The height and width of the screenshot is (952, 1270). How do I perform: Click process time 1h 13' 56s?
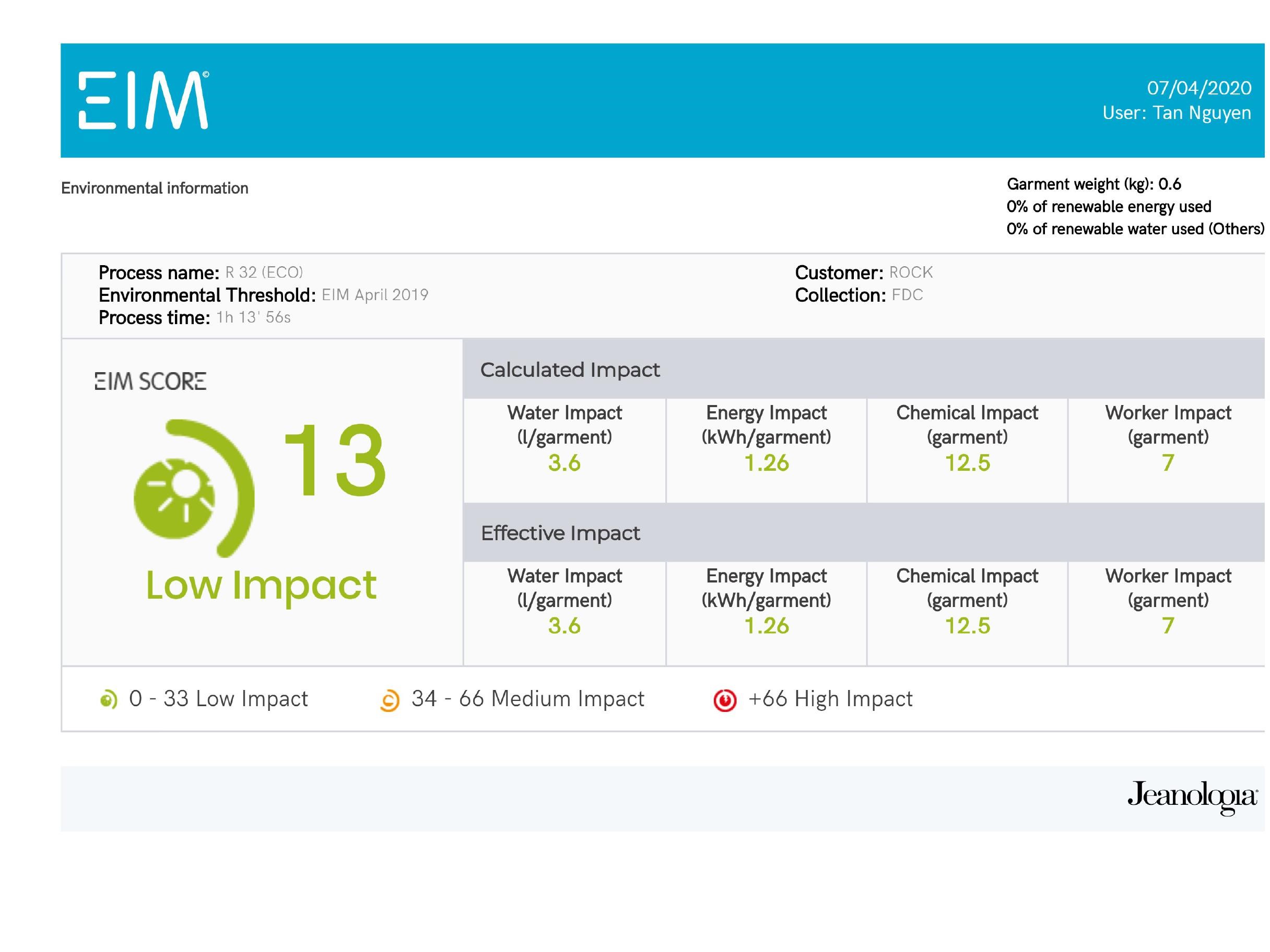pos(253,317)
